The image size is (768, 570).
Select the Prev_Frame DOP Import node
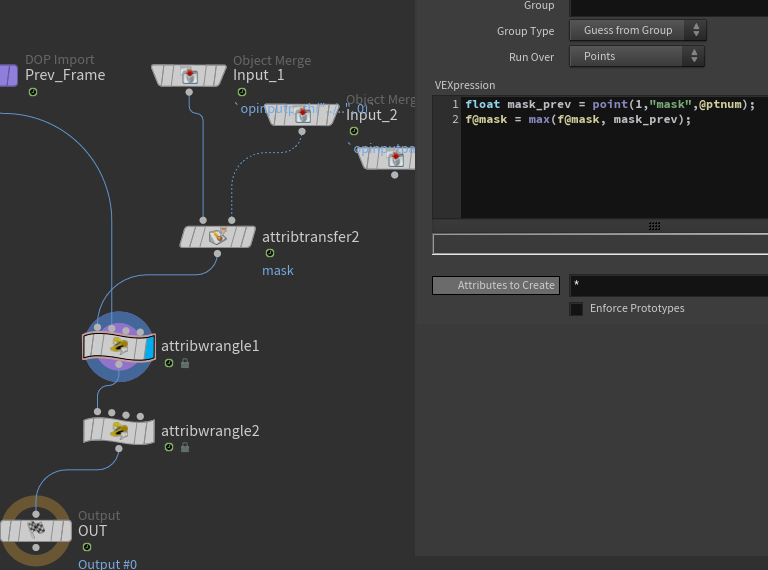(8, 75)
